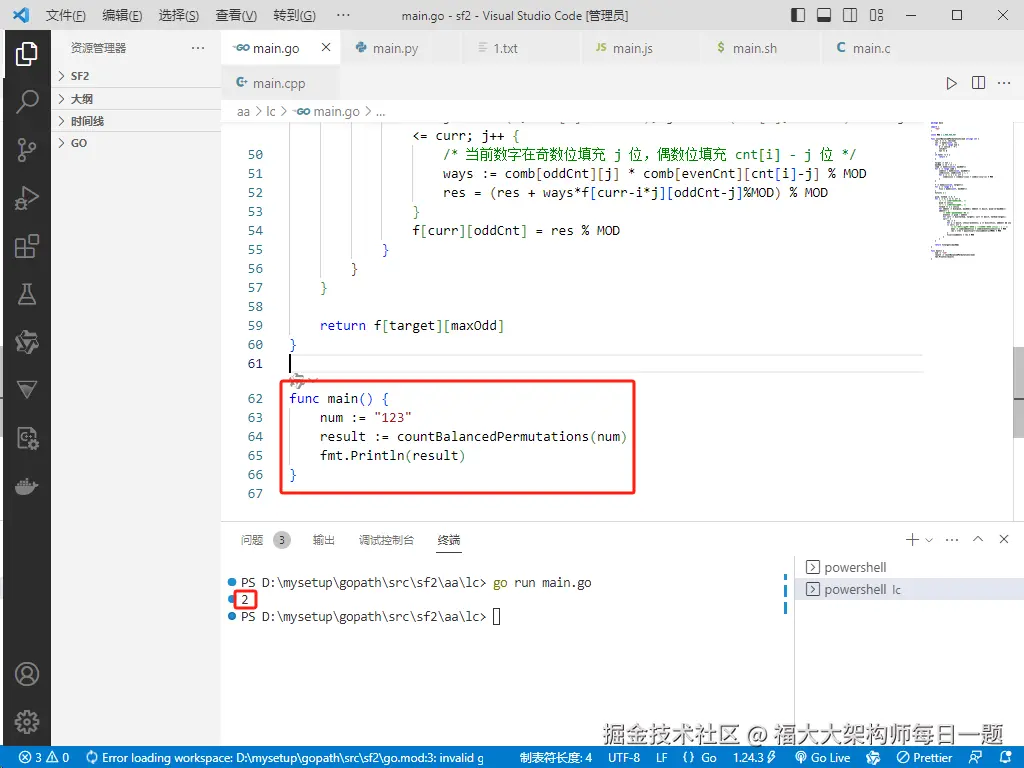Viewport: 1024px width, 768px height.
Task: Open the Search view icon
Action: point(27,101)
